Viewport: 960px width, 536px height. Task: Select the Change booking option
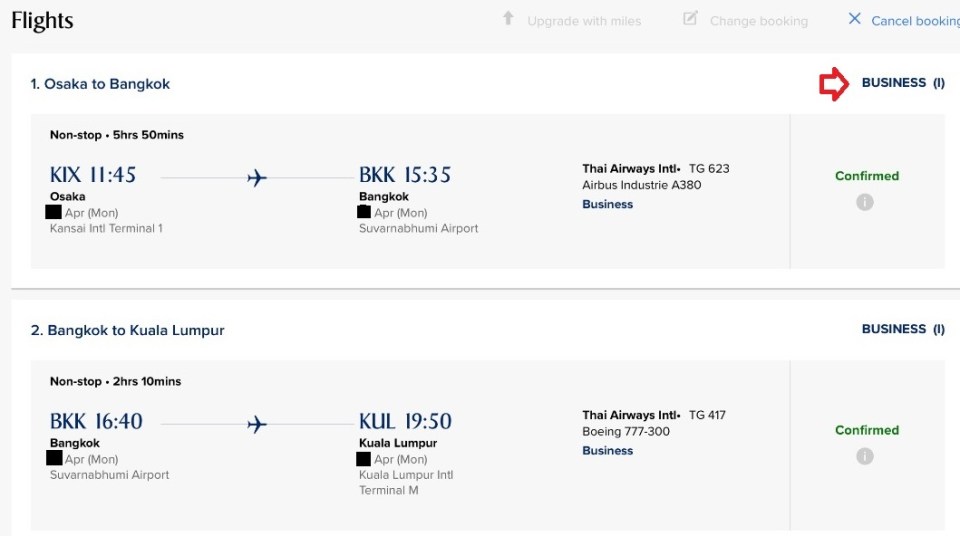(x=758, y=21)
